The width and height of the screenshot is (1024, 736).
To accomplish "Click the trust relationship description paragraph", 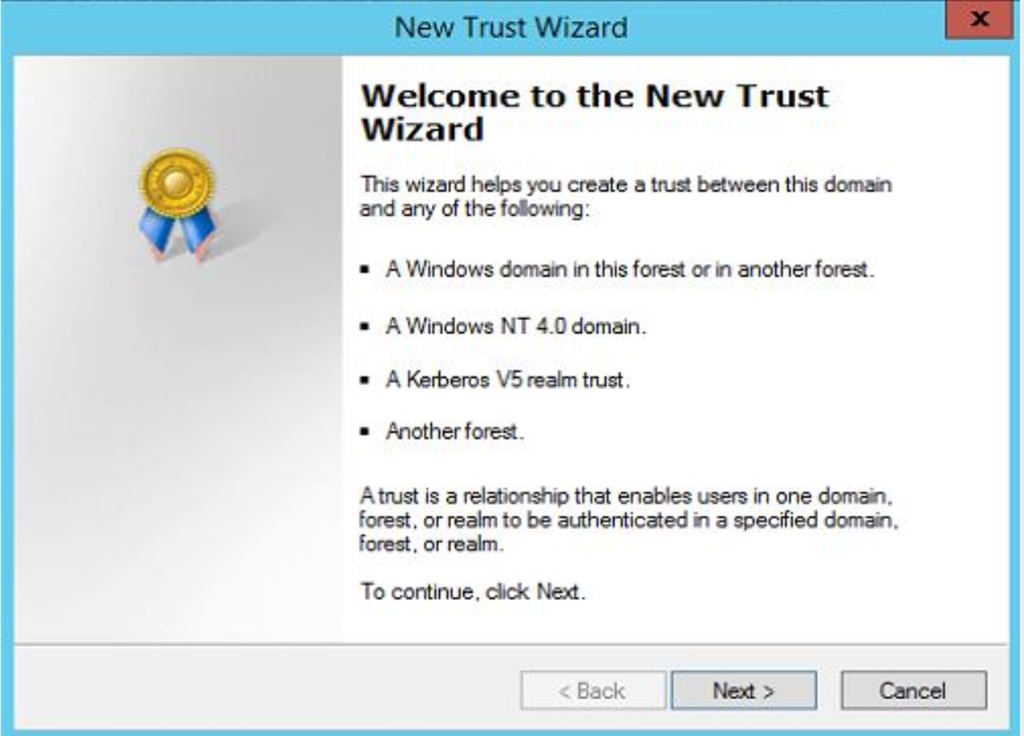I will [628, 520].
